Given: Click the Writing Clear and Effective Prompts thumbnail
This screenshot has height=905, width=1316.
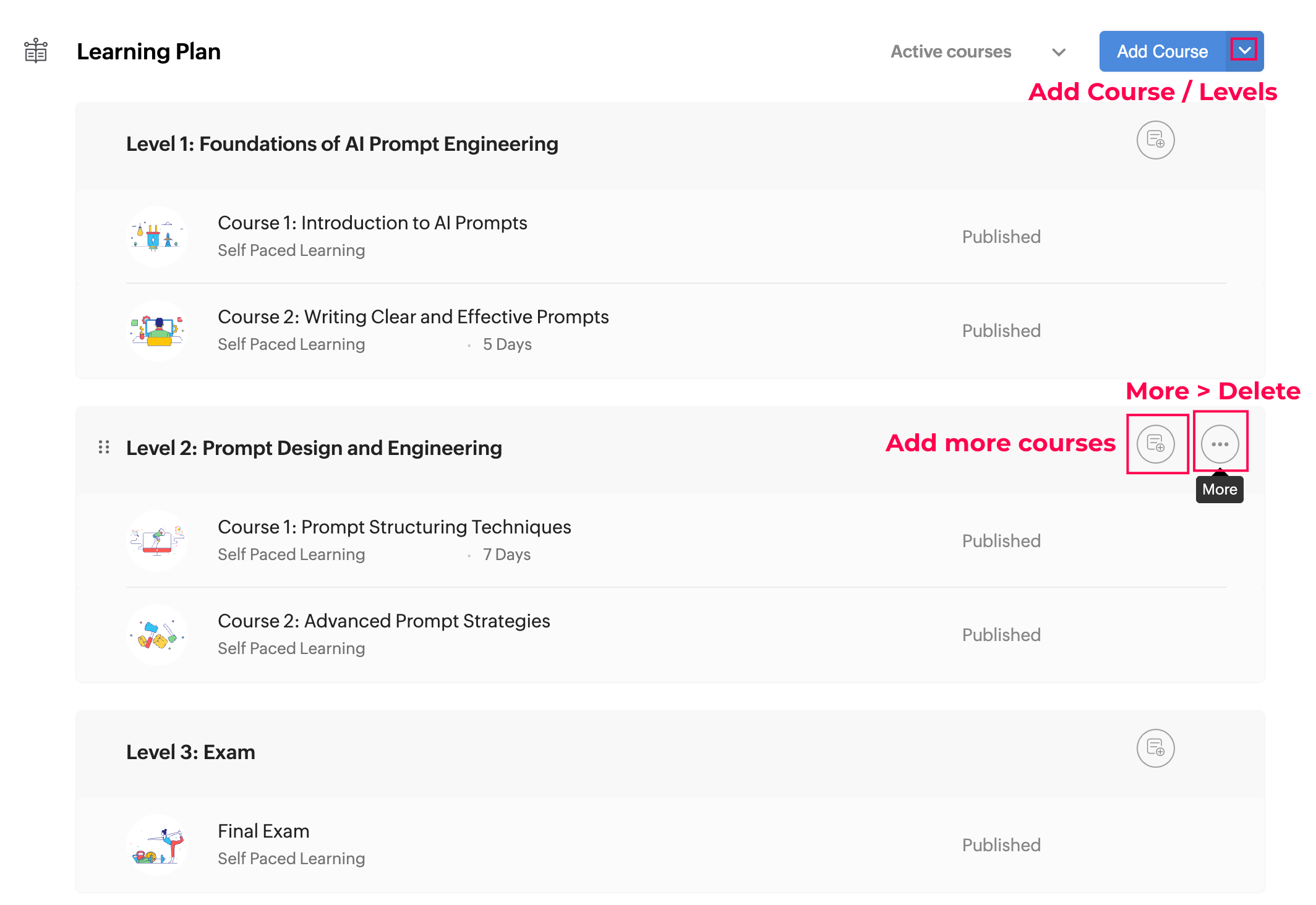Looking at the screenshot, I should point(157,330).
